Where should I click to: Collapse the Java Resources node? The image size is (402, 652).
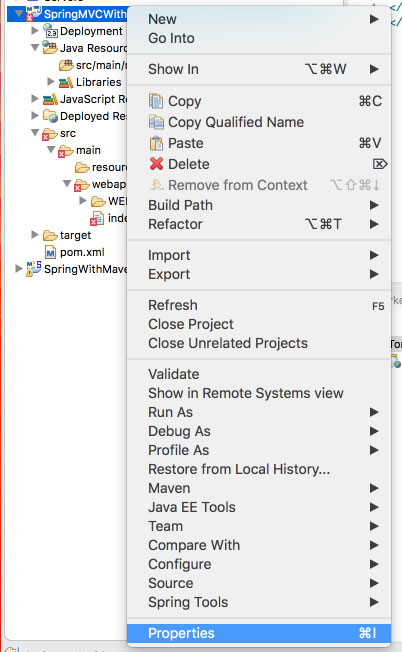click(x=35, y=48)
